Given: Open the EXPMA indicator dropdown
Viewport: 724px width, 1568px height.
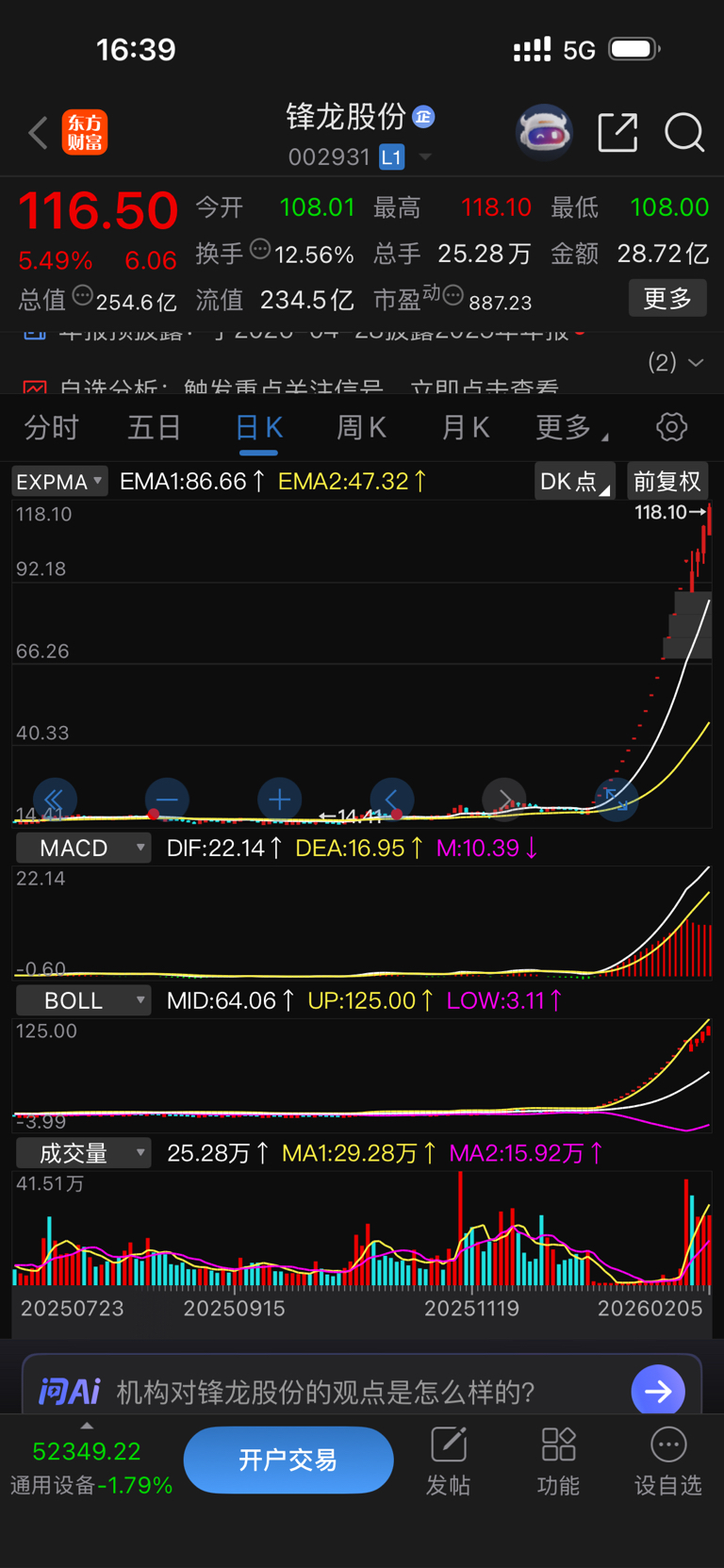Looking at the screenshot, I should (x=59, y=482).
